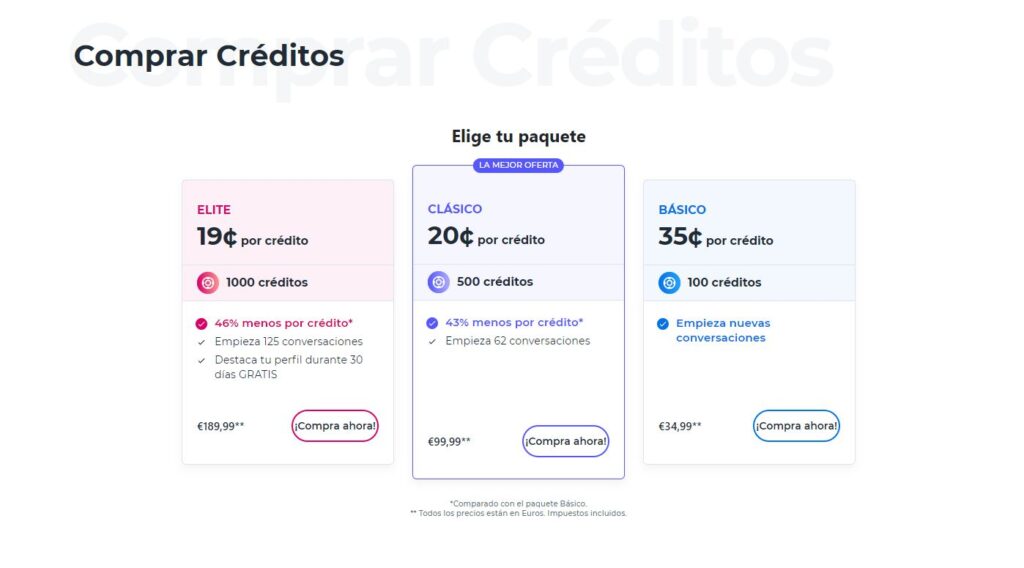1024x568 pixels.
Task: Click the blue Básico credits coin icon
Action: (x=669, y=283)
